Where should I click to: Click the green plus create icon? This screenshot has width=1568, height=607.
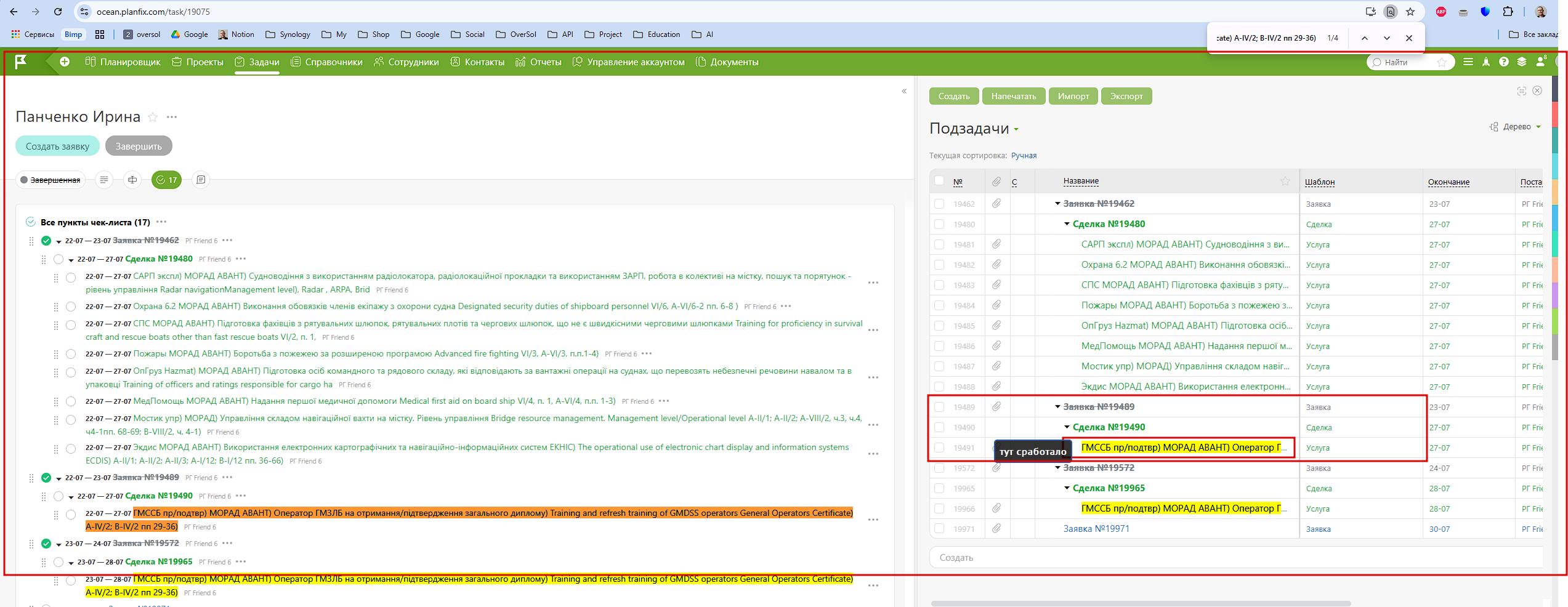[x=65, y=62]
